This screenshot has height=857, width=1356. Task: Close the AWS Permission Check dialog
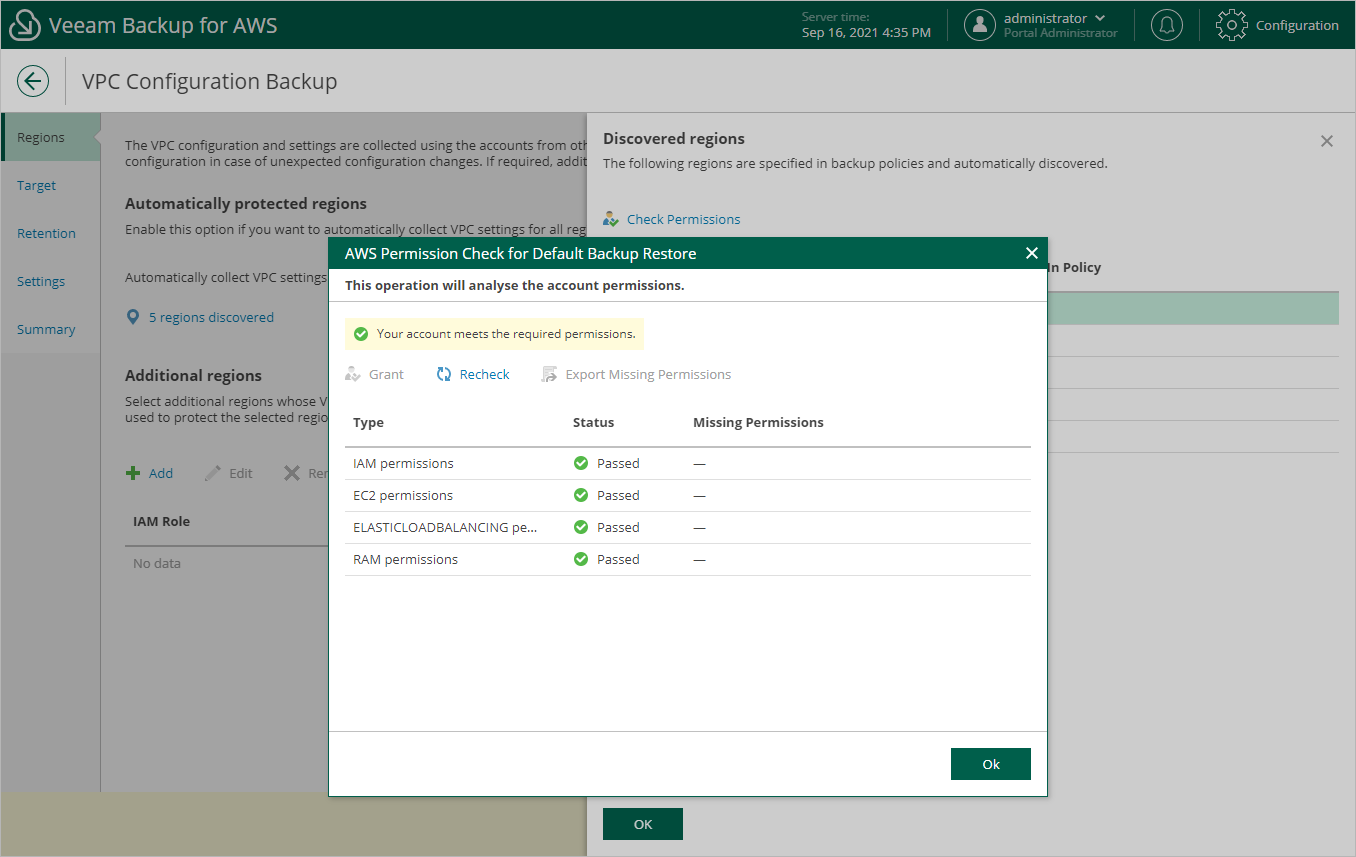(1031, 253)
